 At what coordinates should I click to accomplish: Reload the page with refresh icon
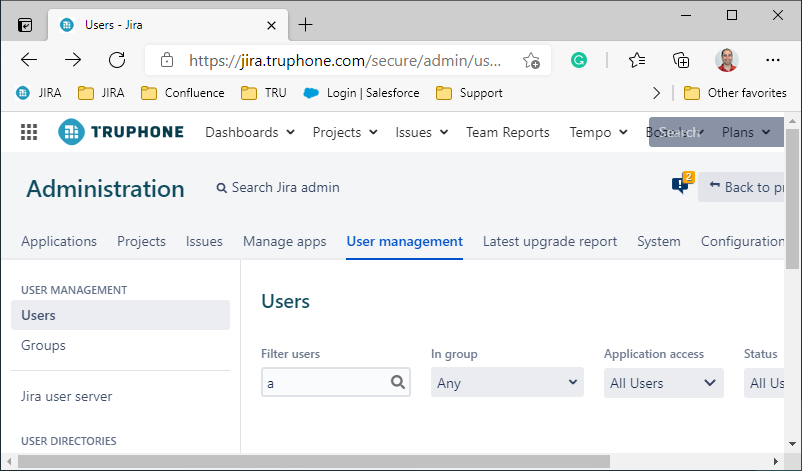click(117, 60)
